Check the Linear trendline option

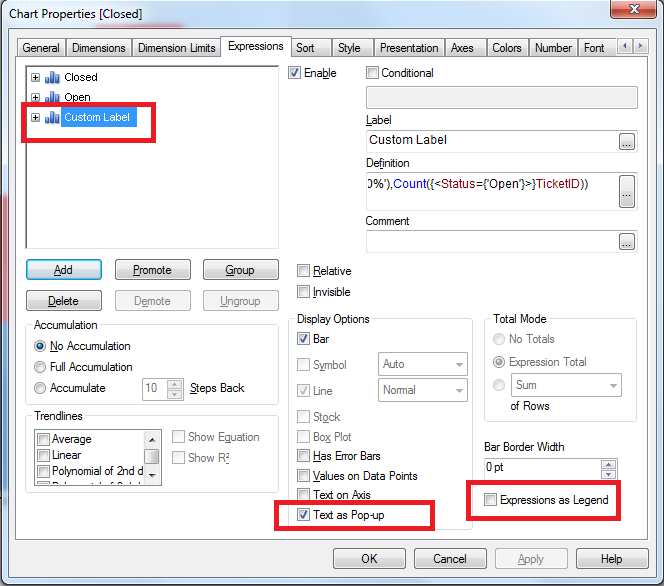click(44, 455)
